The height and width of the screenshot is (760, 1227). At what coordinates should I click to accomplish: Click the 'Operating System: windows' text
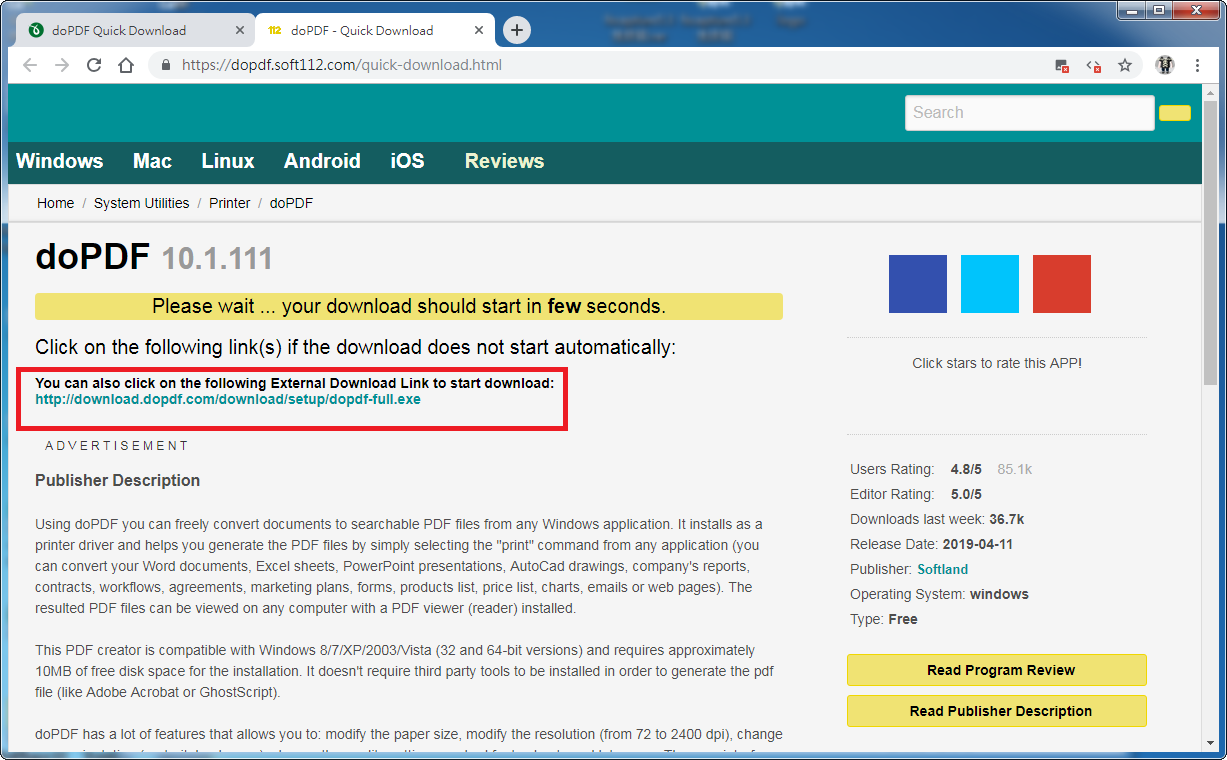pyautogui.click(x=939, y=594)
